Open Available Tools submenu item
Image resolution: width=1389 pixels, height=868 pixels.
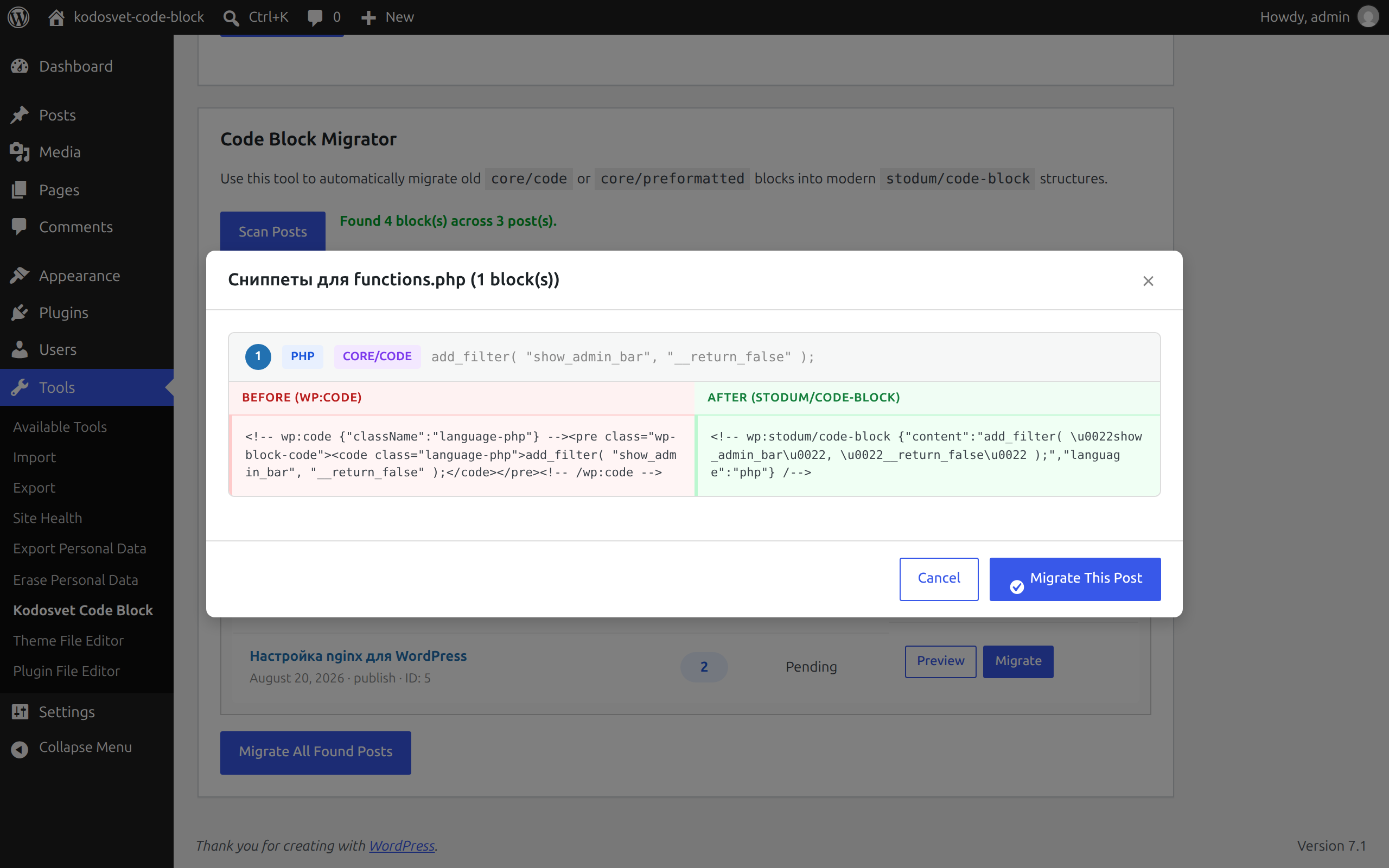coord(60,426)
